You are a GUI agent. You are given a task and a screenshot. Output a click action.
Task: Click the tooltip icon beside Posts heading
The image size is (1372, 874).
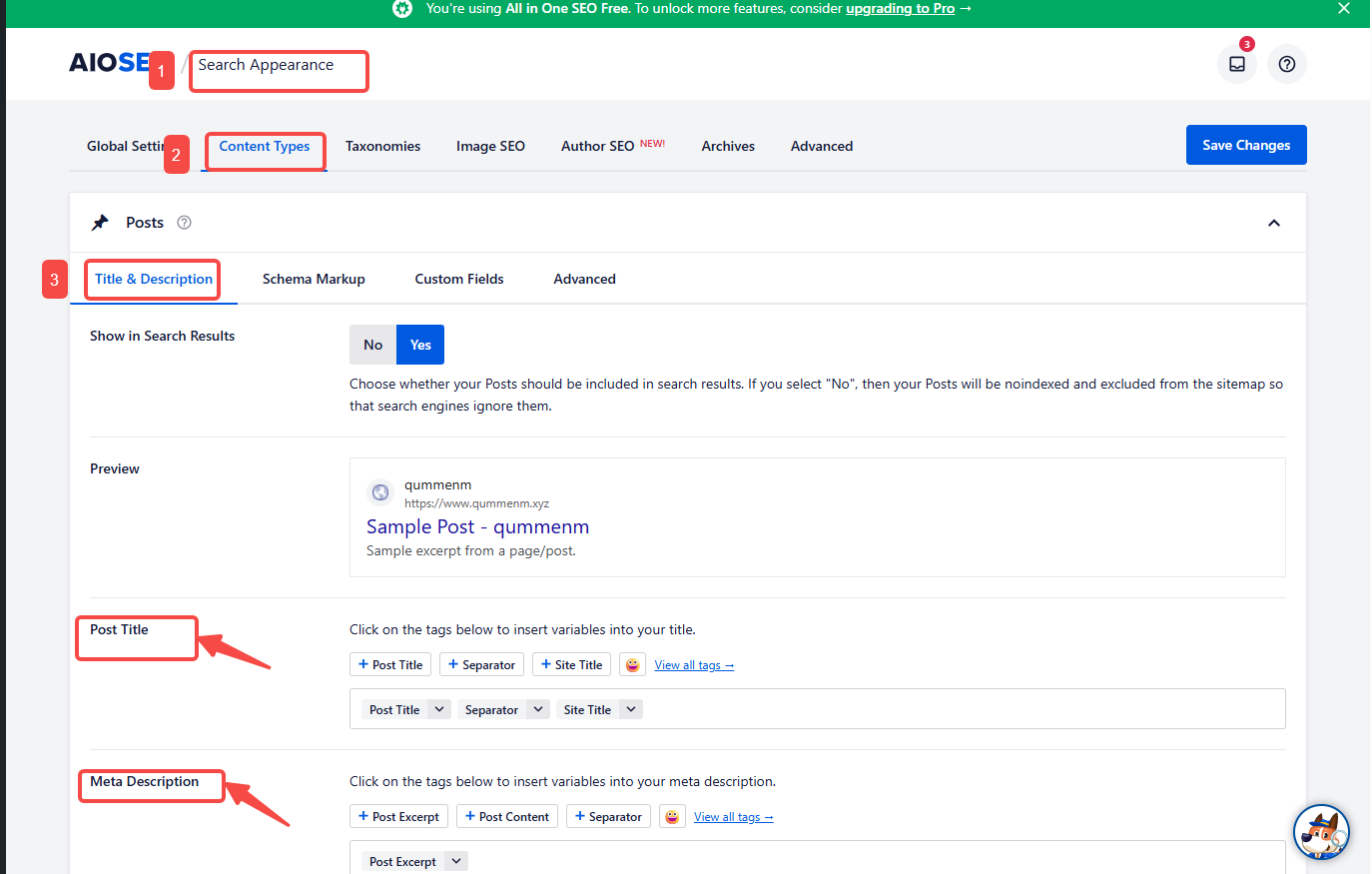coord(184,222)
